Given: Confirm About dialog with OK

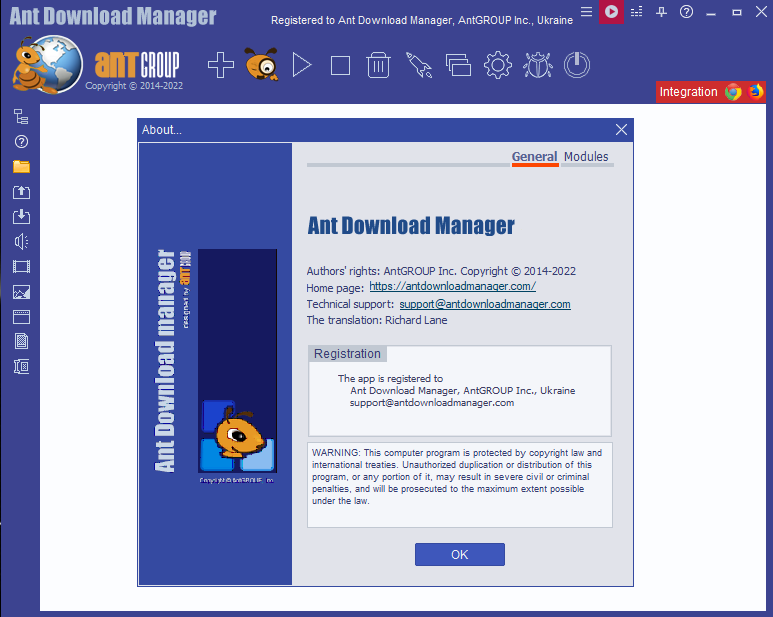Looking at the screenshot, I should coord(459,554).
